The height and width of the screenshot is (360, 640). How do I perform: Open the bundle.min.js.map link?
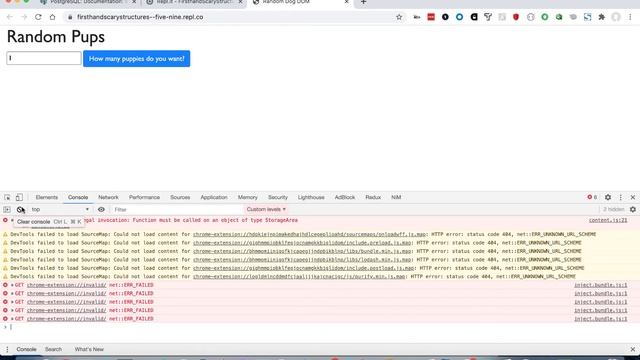(x=302, y=251)
